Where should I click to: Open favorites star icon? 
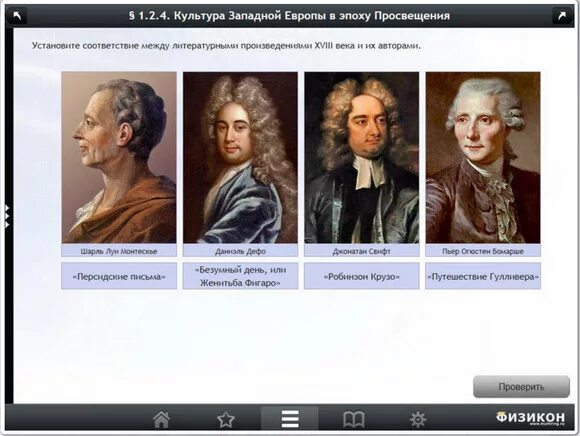[x=226, y=419]
